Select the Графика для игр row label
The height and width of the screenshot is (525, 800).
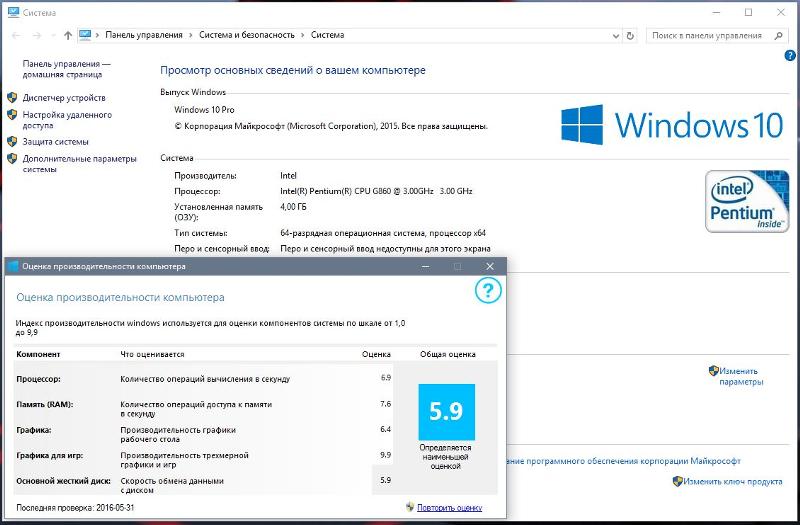(49, 455)
